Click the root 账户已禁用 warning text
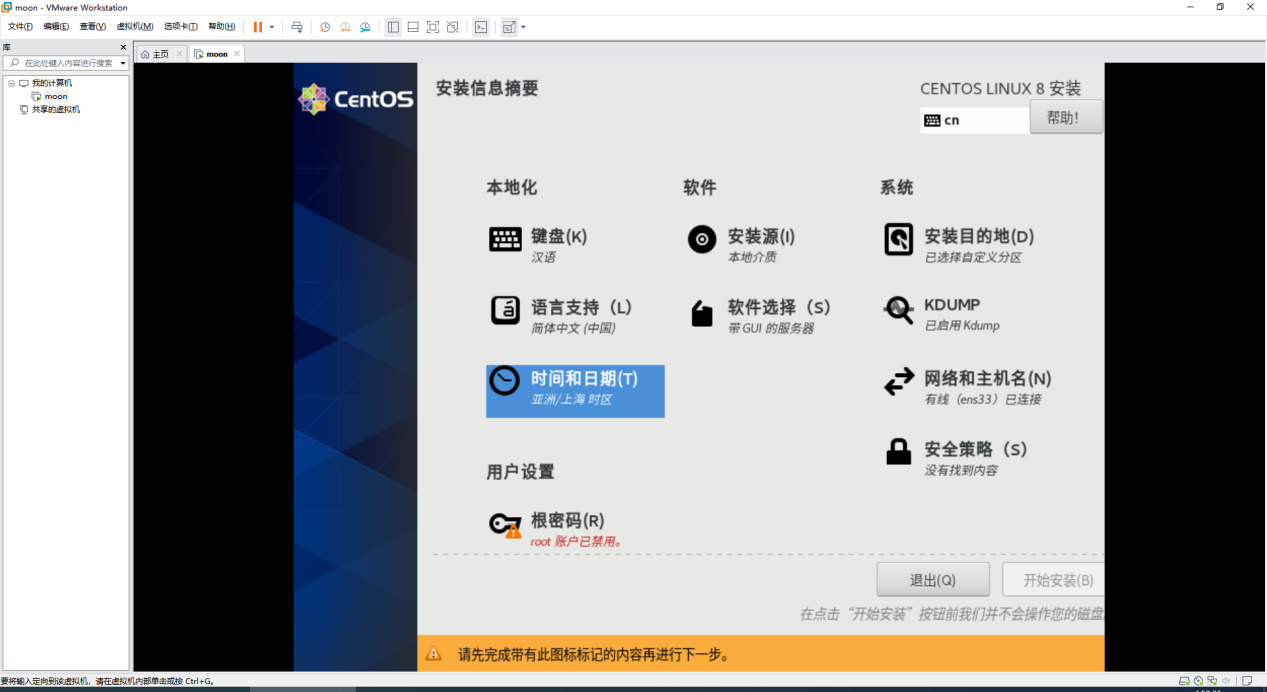Image resolution: width=1267 pixels, height=692 pixels. click(577, 541)
